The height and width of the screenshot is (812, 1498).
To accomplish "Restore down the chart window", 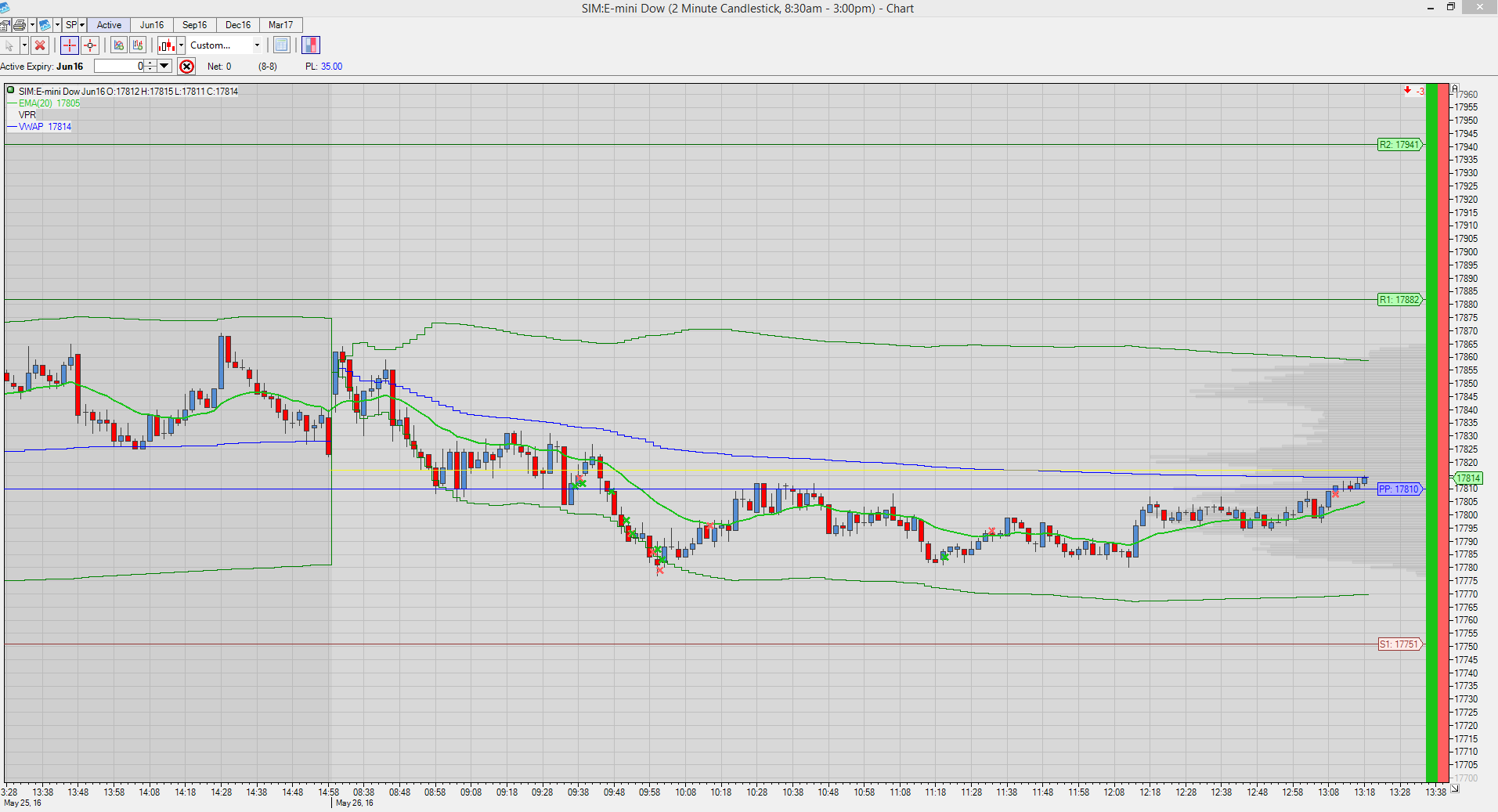I will [1451, 8].
